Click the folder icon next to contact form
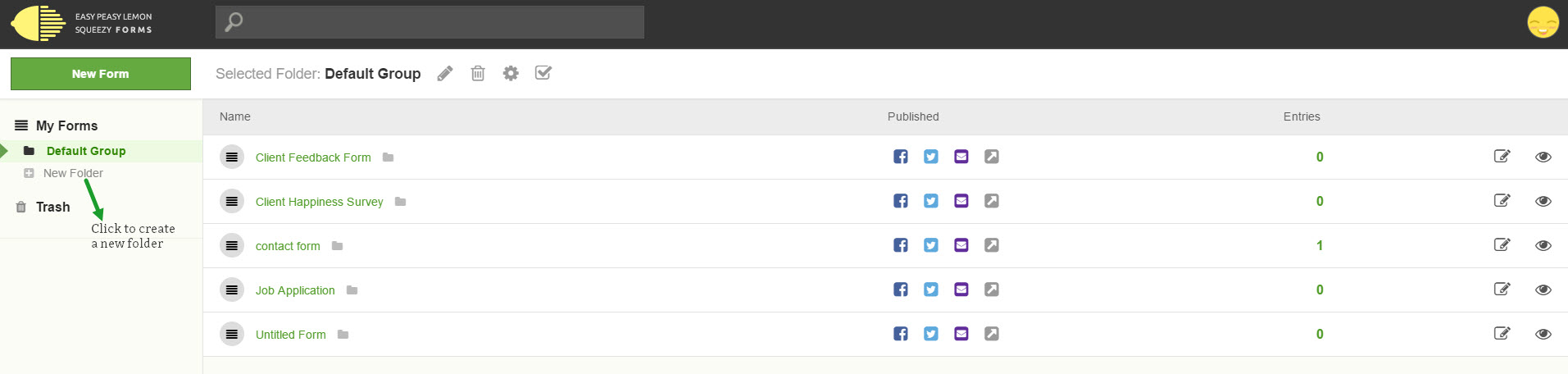 point(337,246)
